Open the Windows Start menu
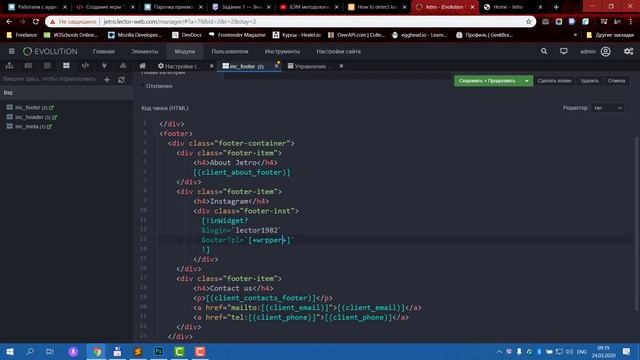This screenshot has height=360, width=640. (10, 352)
